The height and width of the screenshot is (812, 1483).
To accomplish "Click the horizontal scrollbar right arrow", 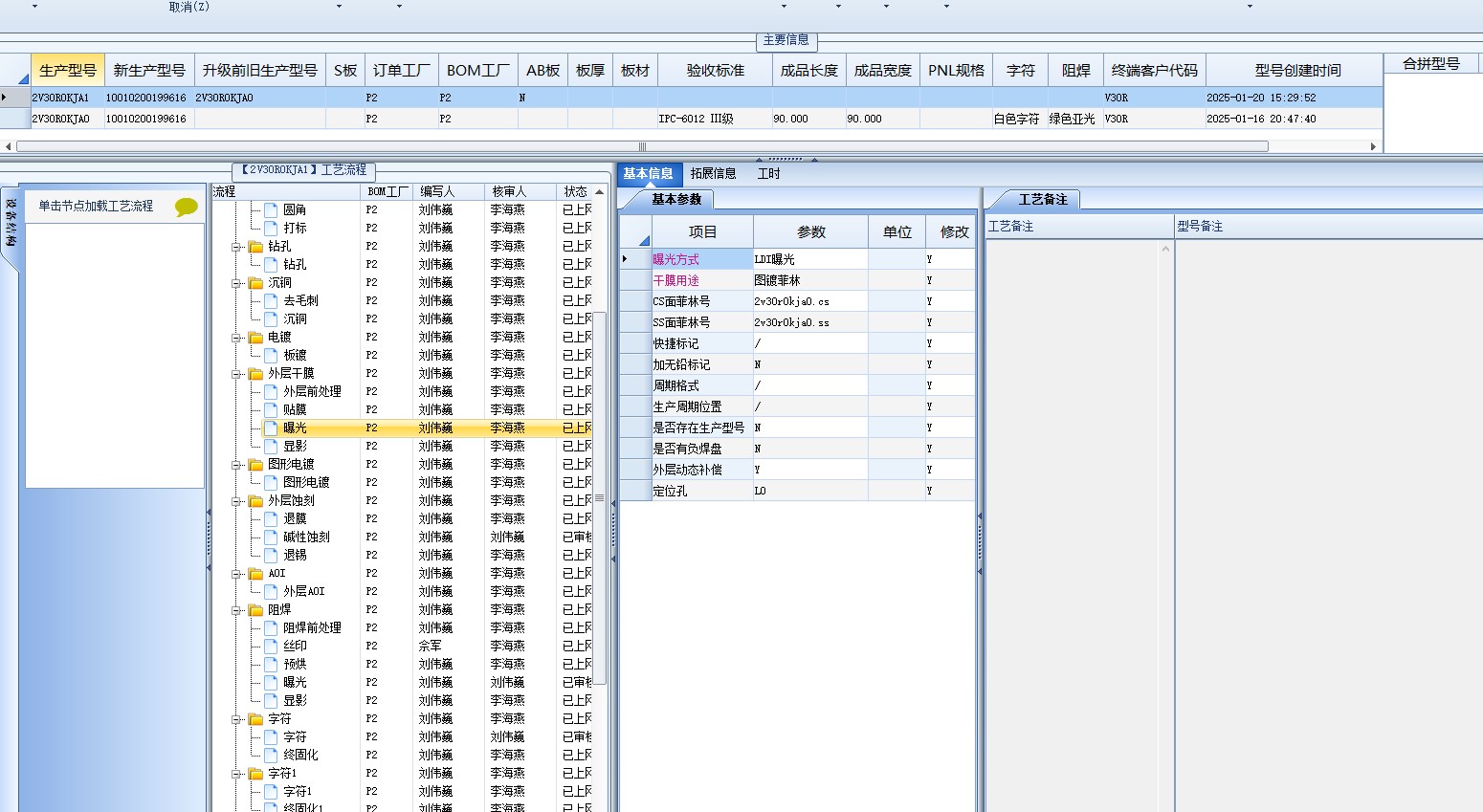I will (x=1374, y=146).
